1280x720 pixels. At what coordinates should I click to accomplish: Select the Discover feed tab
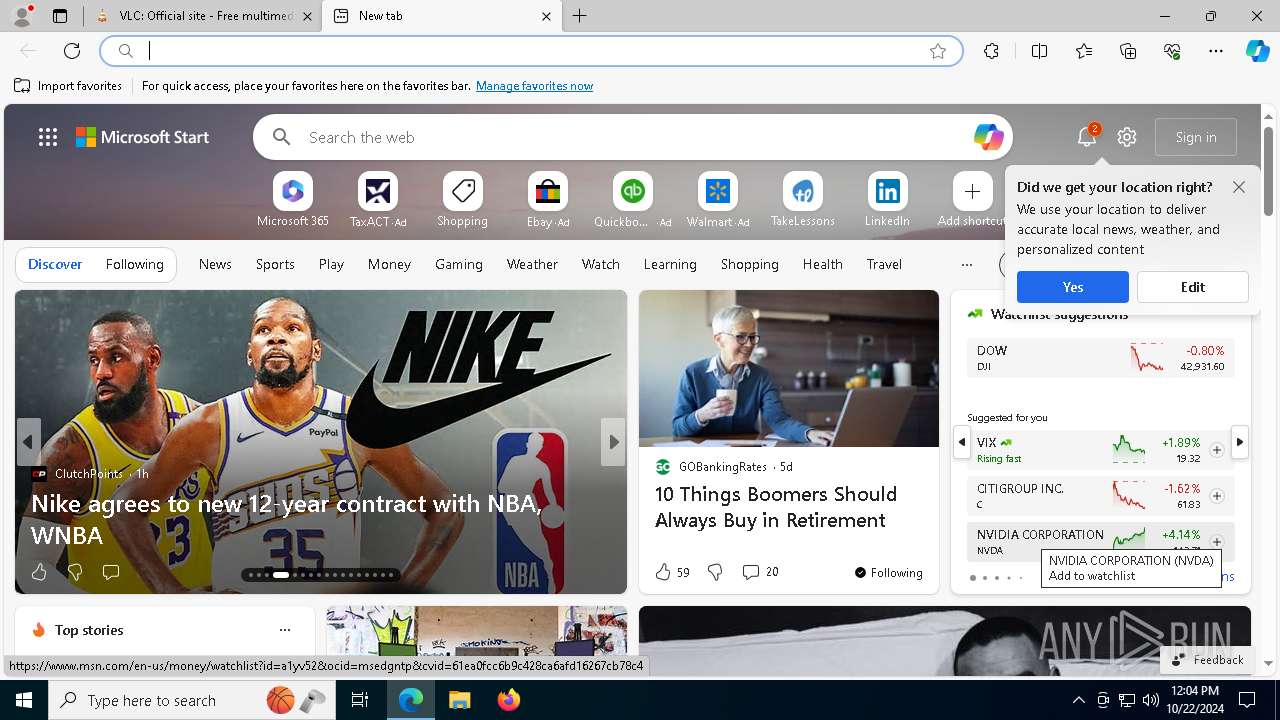(x=55, y=265)
